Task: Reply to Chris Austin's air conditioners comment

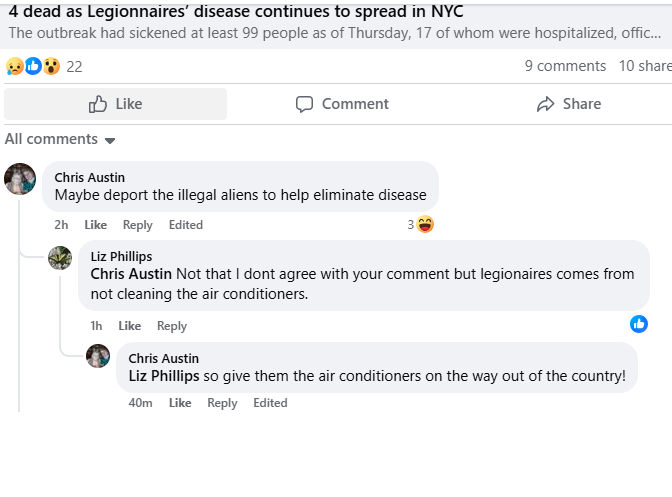Action: click(x=222, y=403)
